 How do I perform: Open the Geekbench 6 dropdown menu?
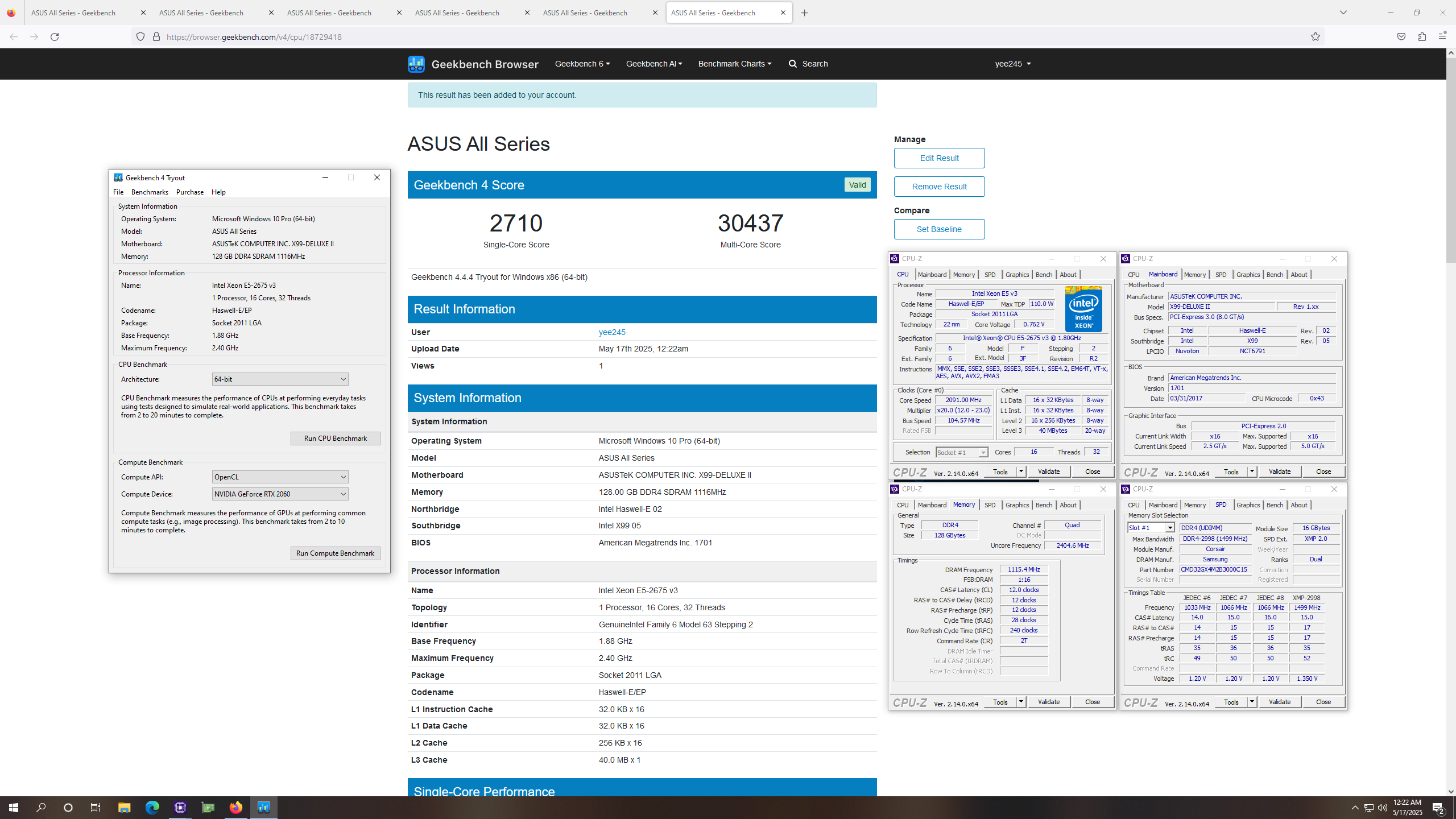tap(582, 64)
